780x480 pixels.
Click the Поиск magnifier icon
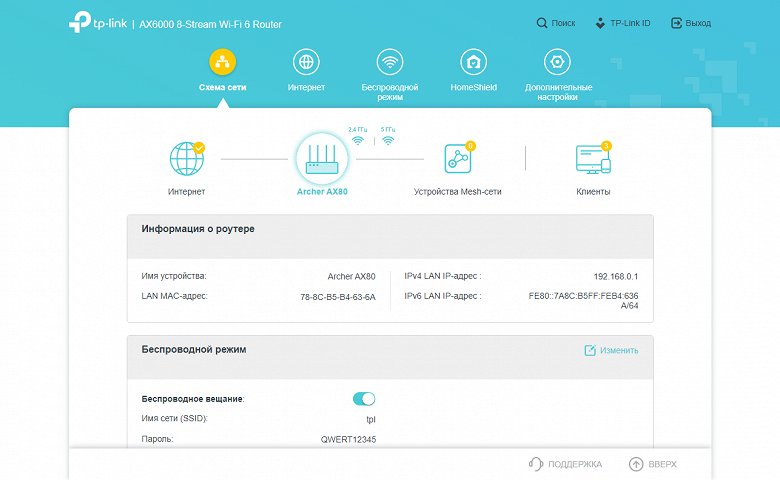[x=542, y=23]
